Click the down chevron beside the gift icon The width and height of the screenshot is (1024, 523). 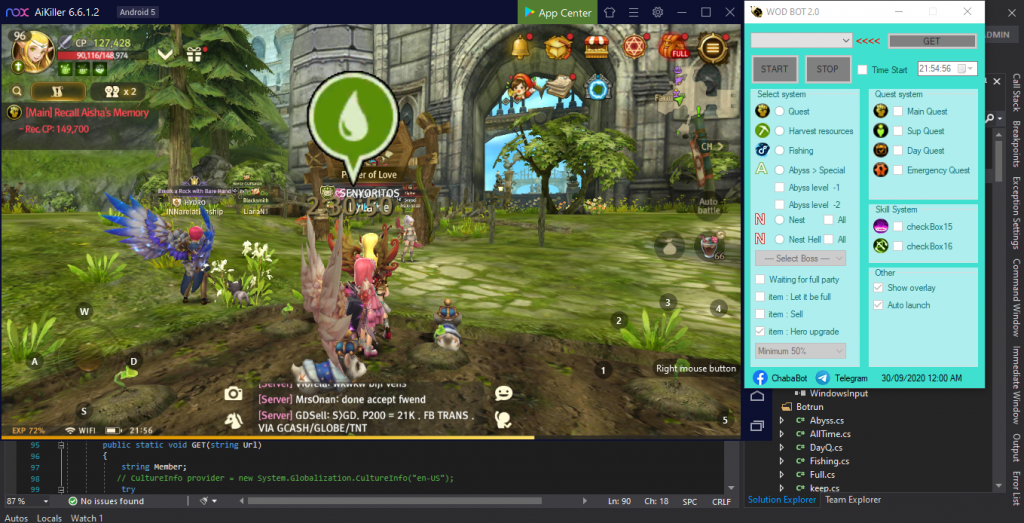click(x=165, y=55)
